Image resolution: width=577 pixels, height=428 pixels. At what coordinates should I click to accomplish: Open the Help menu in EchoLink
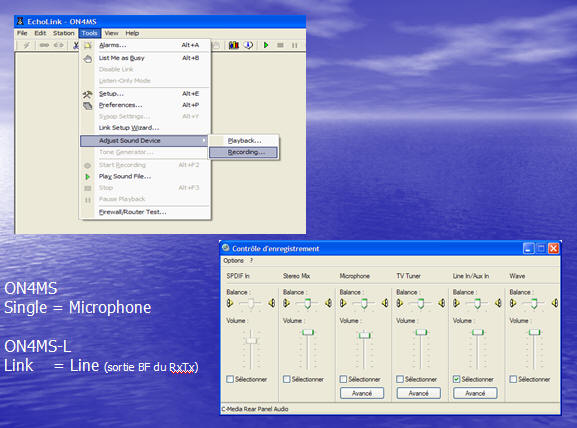pyautogui.click(x=132, y=33)
